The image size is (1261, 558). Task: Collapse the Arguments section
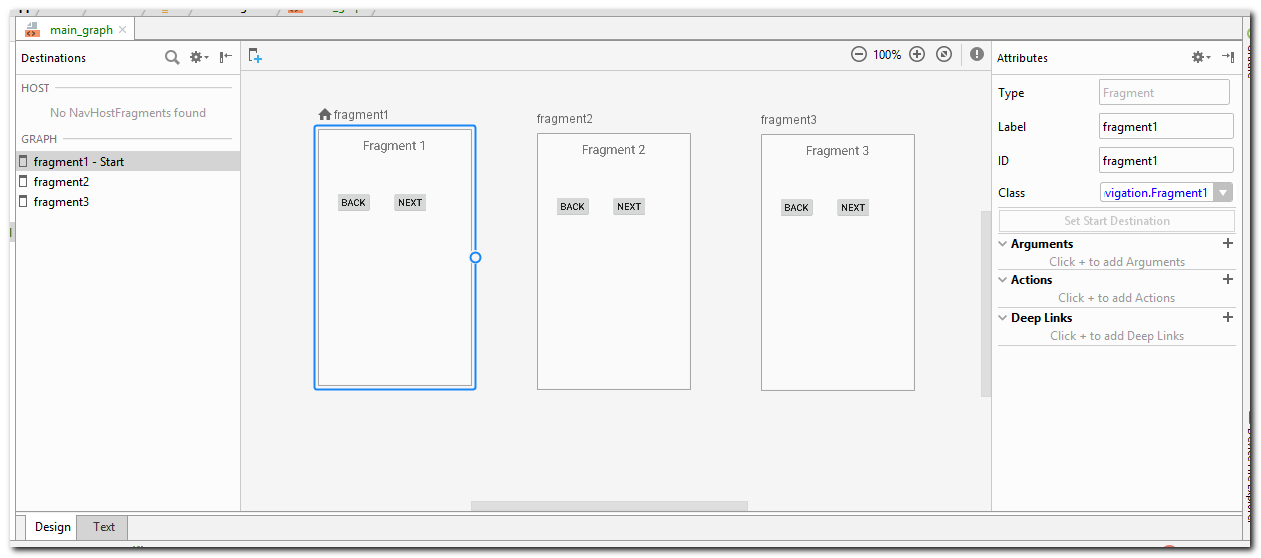(1003, 244)
